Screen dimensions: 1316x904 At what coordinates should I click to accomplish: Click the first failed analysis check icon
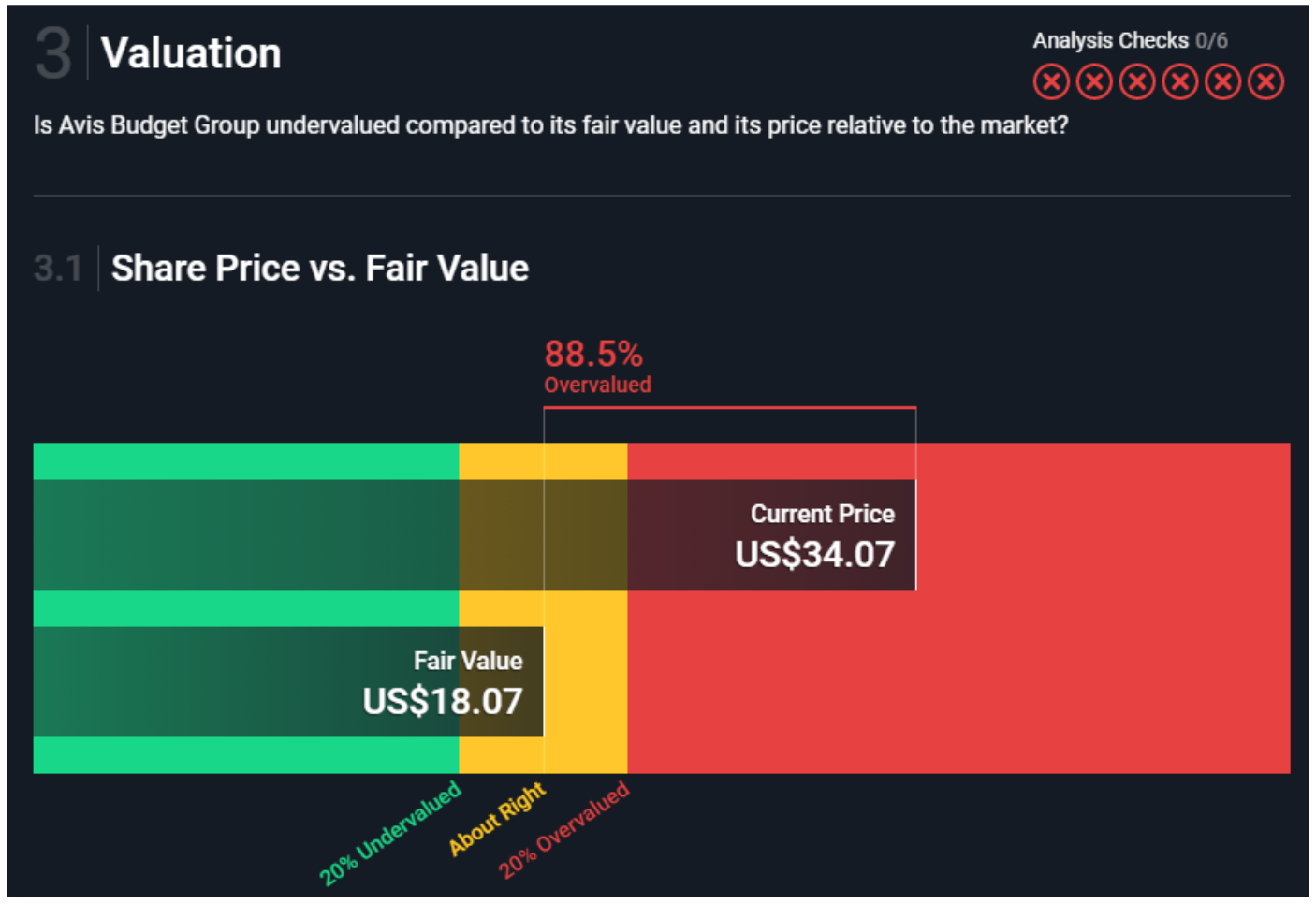pyautogui.click(x=1051, y=82)
